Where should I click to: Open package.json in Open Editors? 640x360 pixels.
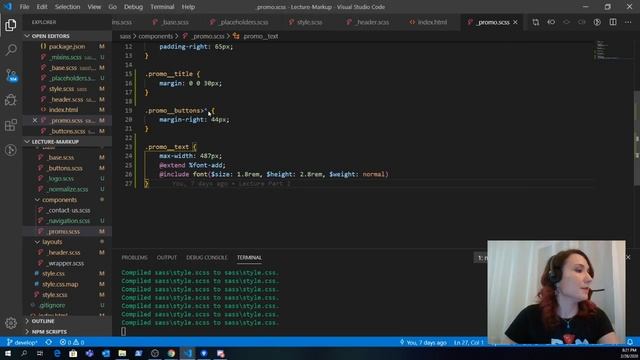tap(67, 47)
